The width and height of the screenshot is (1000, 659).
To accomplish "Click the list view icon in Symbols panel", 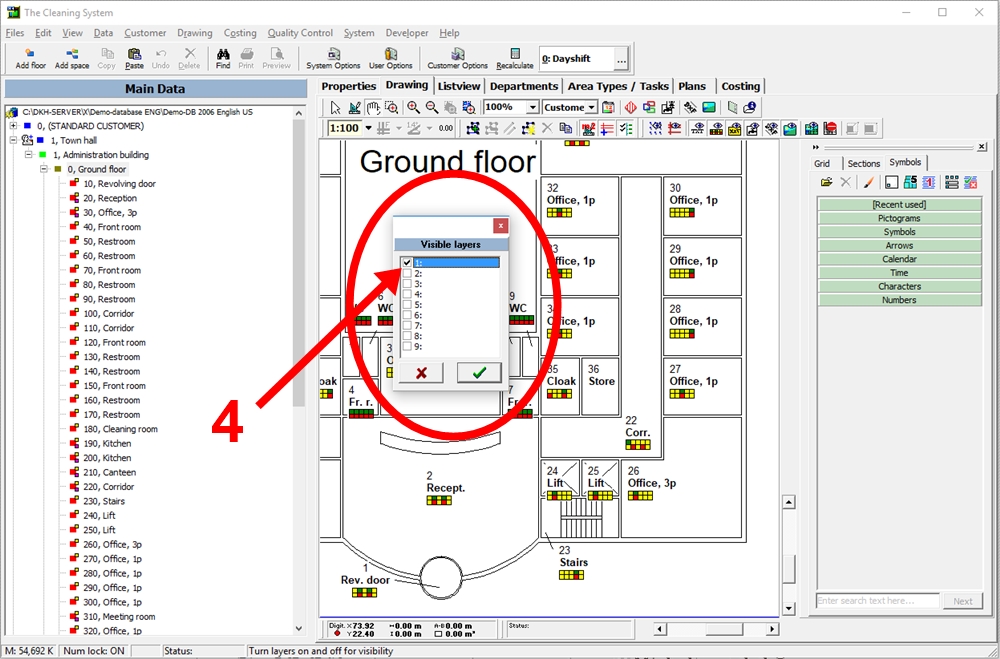I will (x=952, y=183).
